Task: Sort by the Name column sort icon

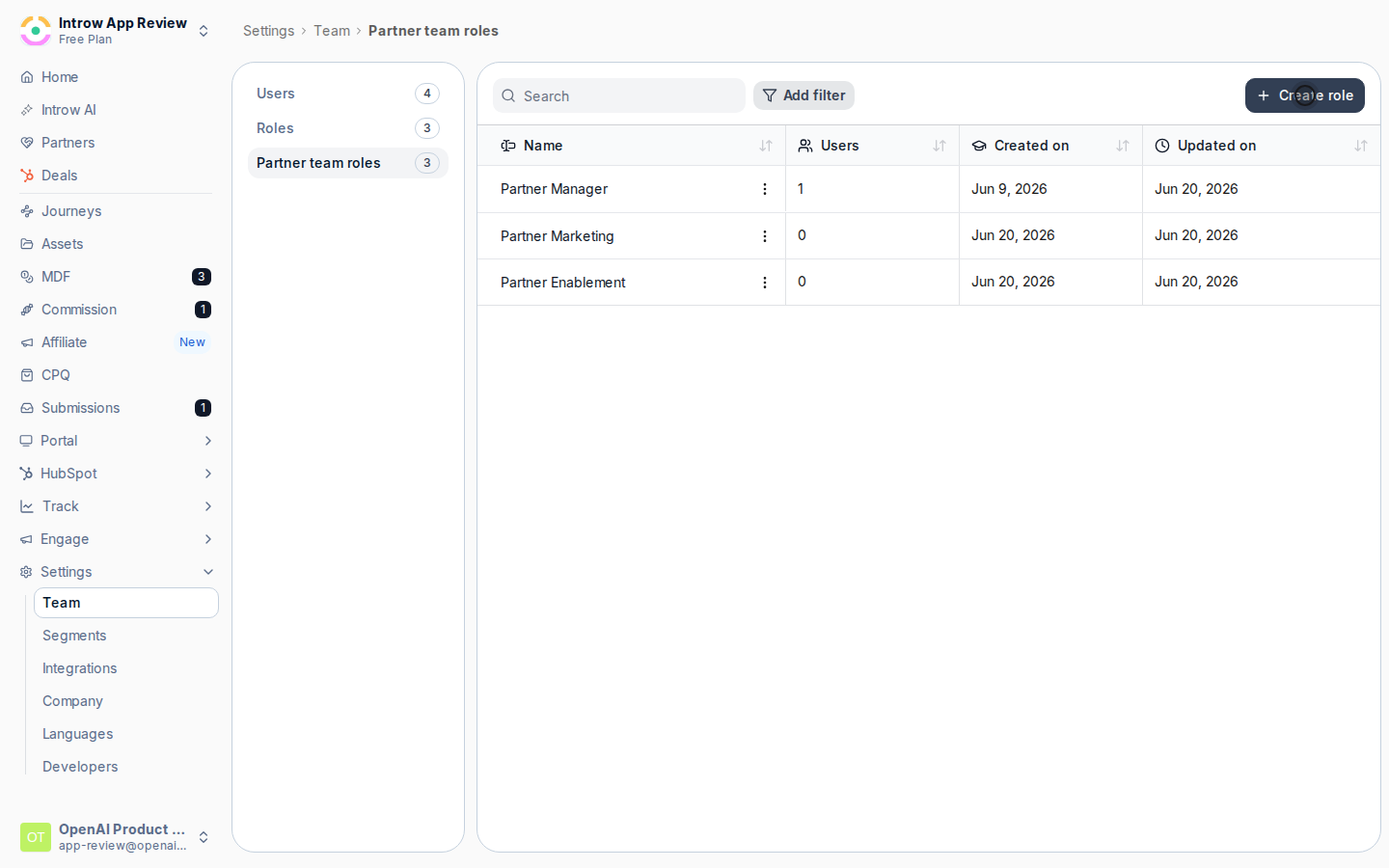Action: (766, 146)
